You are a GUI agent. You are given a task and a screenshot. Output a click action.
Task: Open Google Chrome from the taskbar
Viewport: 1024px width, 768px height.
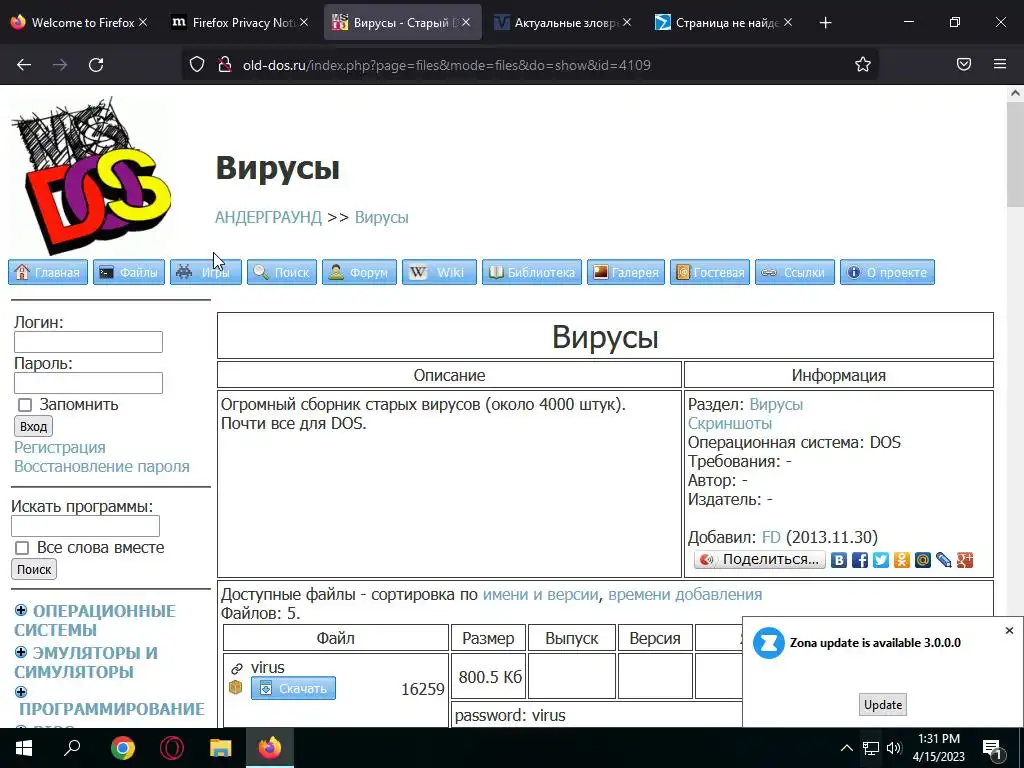point(122,748)
